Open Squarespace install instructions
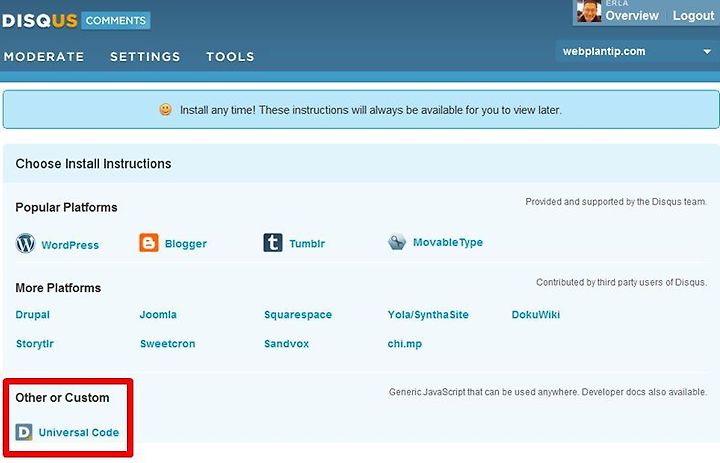The height and width of the screenshot is (463, 720). click(298, 315)
